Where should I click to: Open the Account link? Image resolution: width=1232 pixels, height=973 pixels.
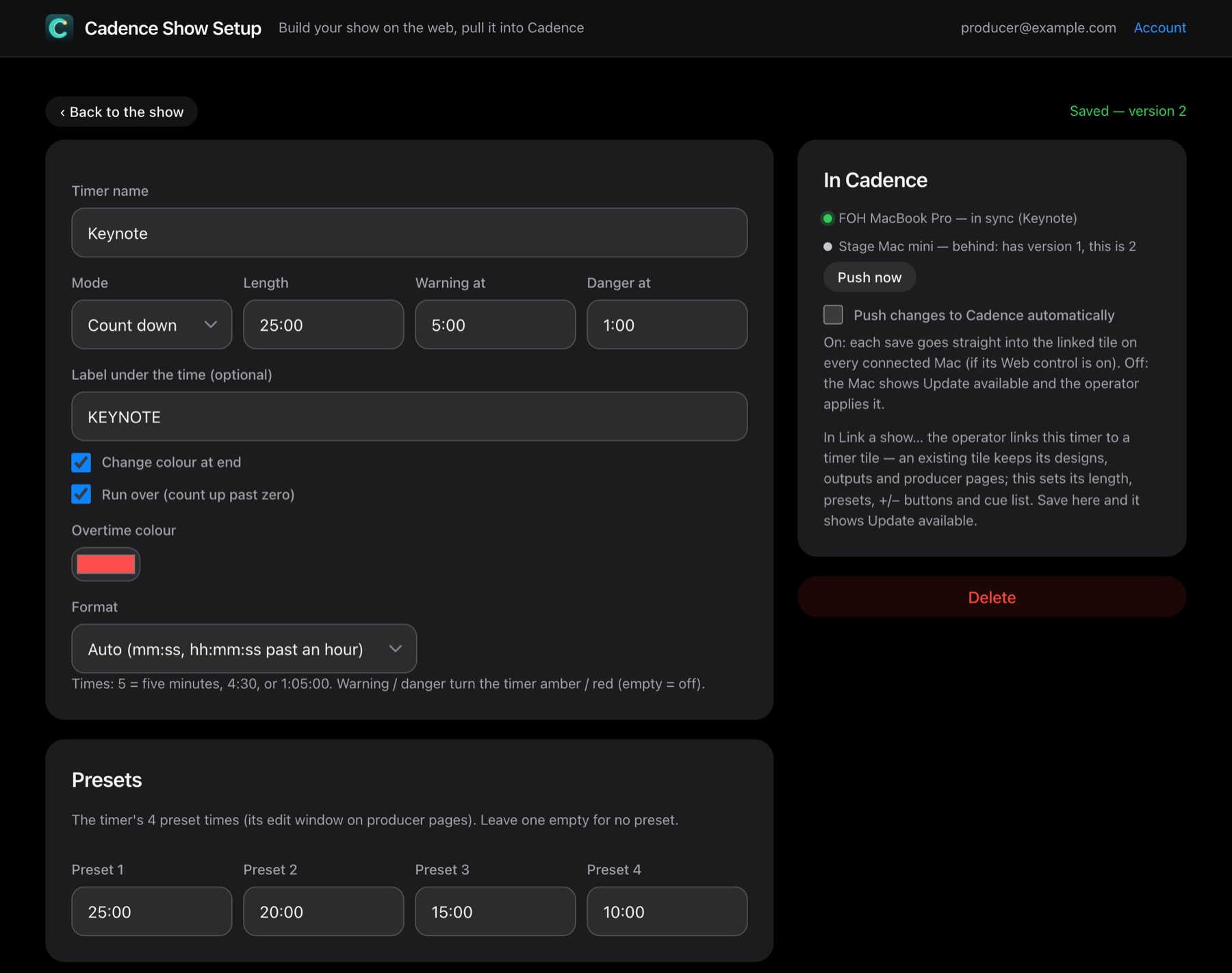coord(1159,28)
